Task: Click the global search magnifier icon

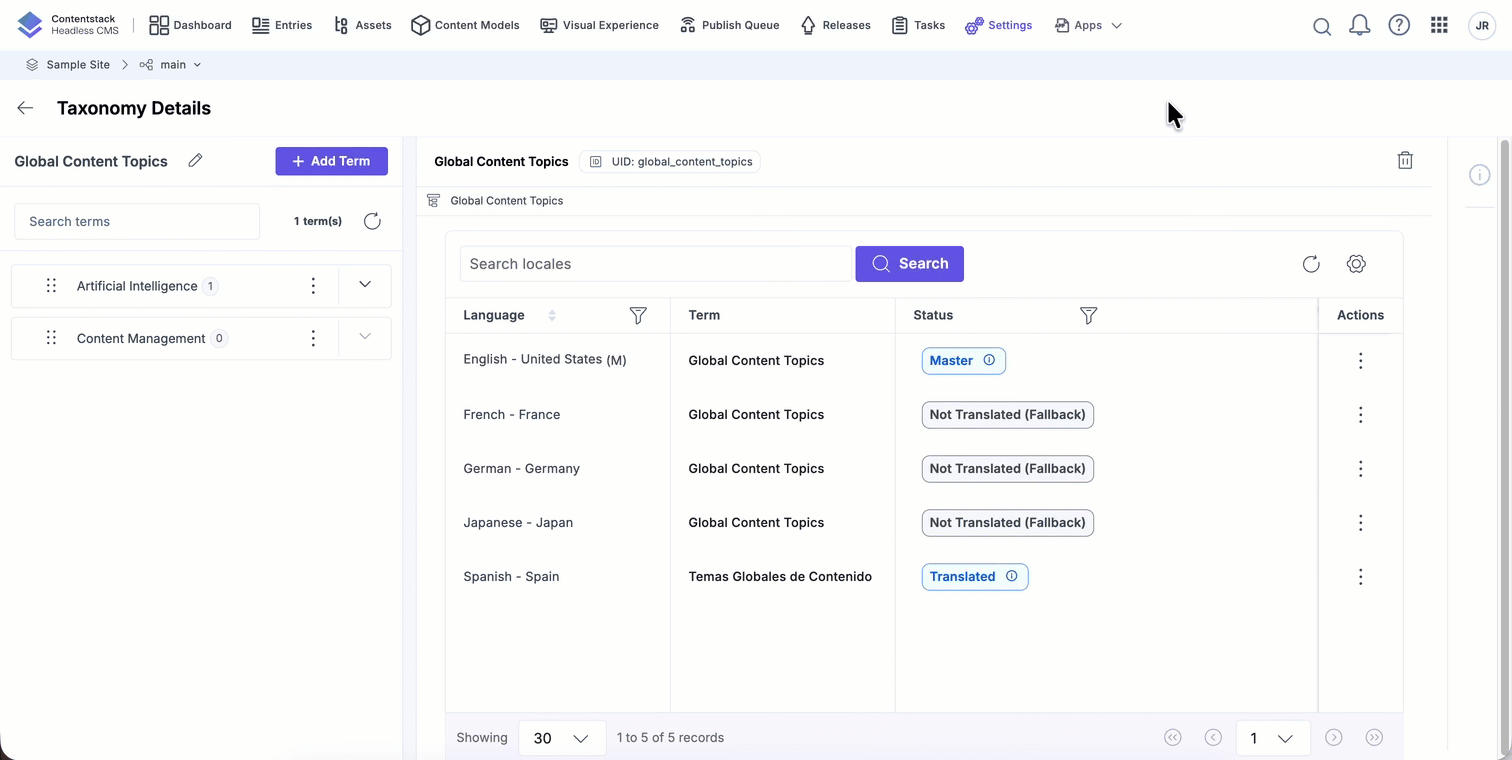Action: click(x=1321, y=26)
